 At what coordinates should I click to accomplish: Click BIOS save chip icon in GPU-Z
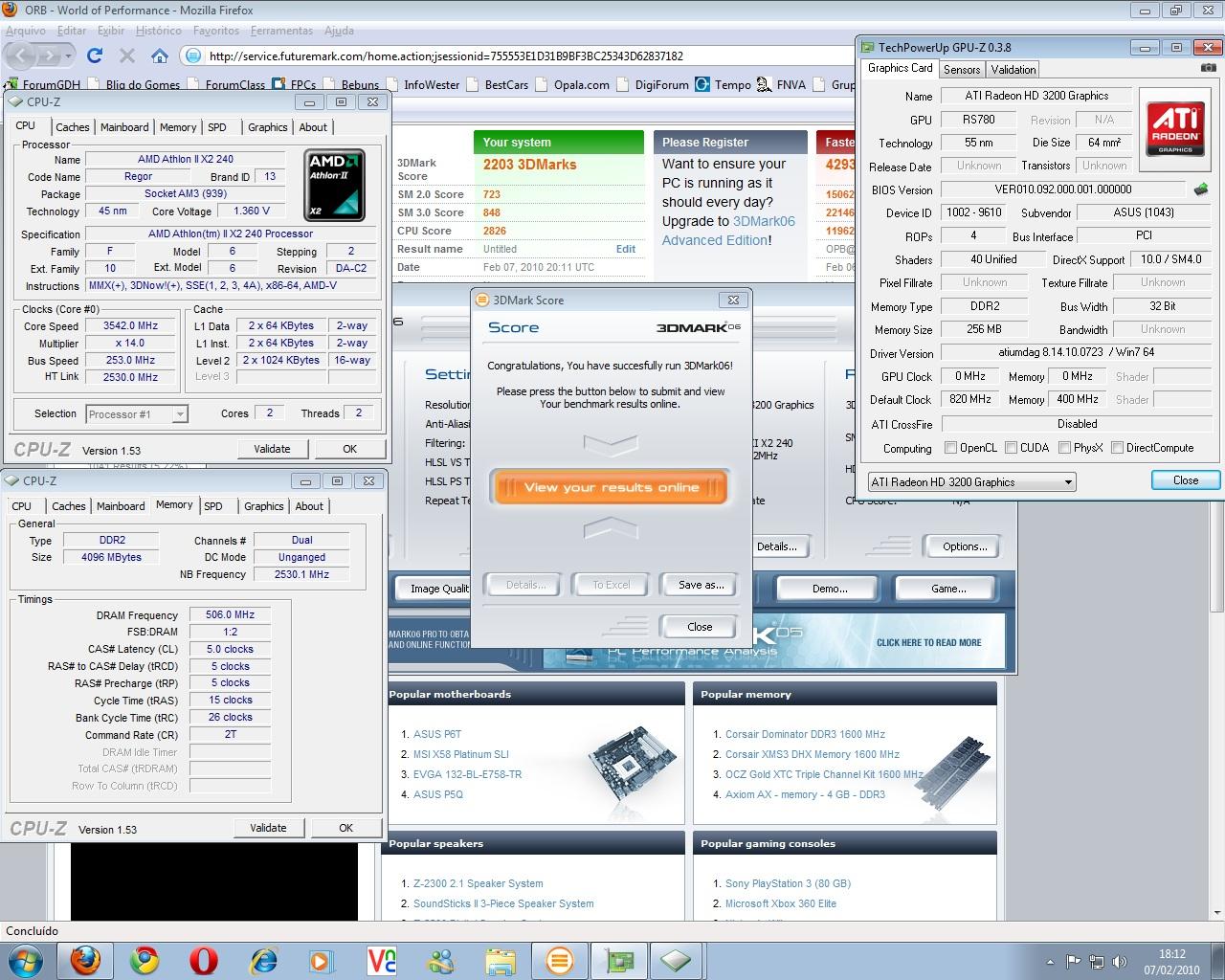tap(1201, 189)
